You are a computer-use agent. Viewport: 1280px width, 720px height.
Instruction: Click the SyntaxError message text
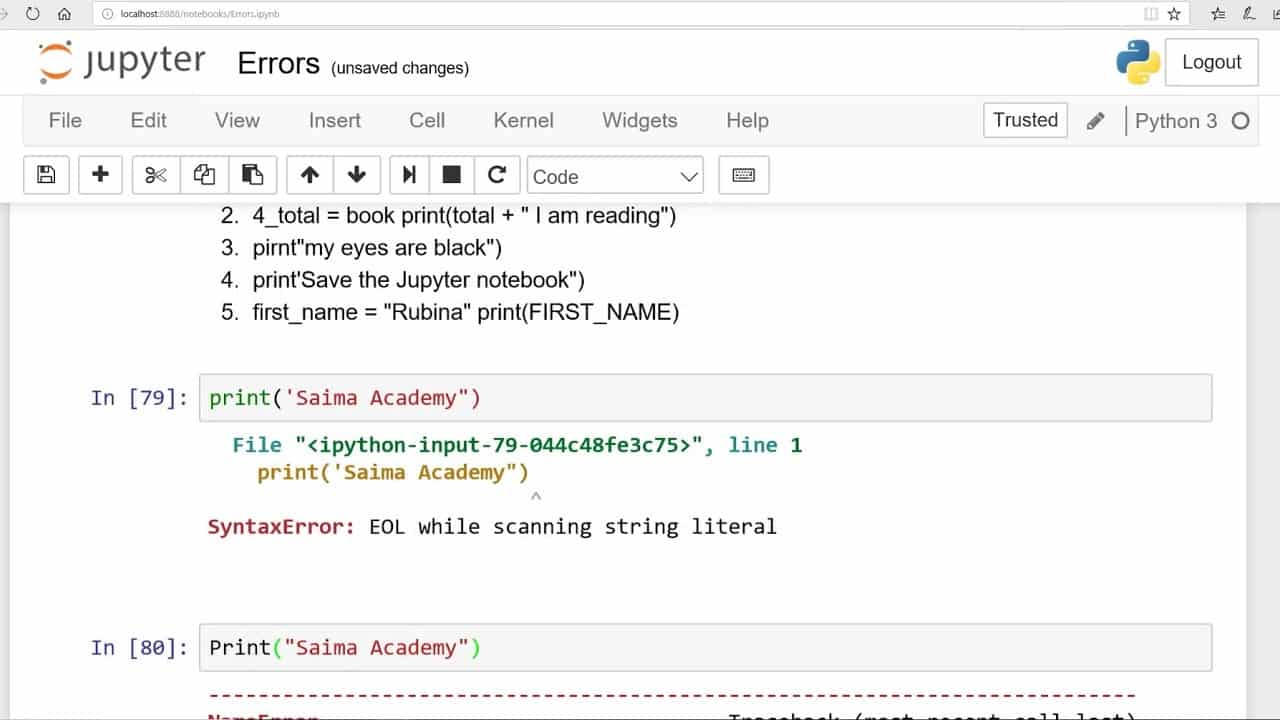tap(492, 526)
